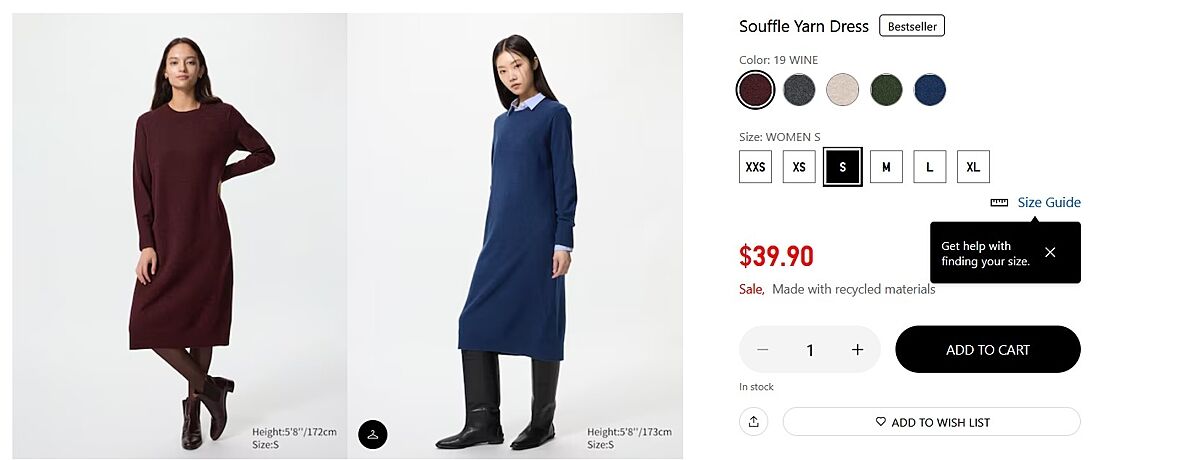1200x460 pixels.
Task: Choose size M
Action: point(886,167)
